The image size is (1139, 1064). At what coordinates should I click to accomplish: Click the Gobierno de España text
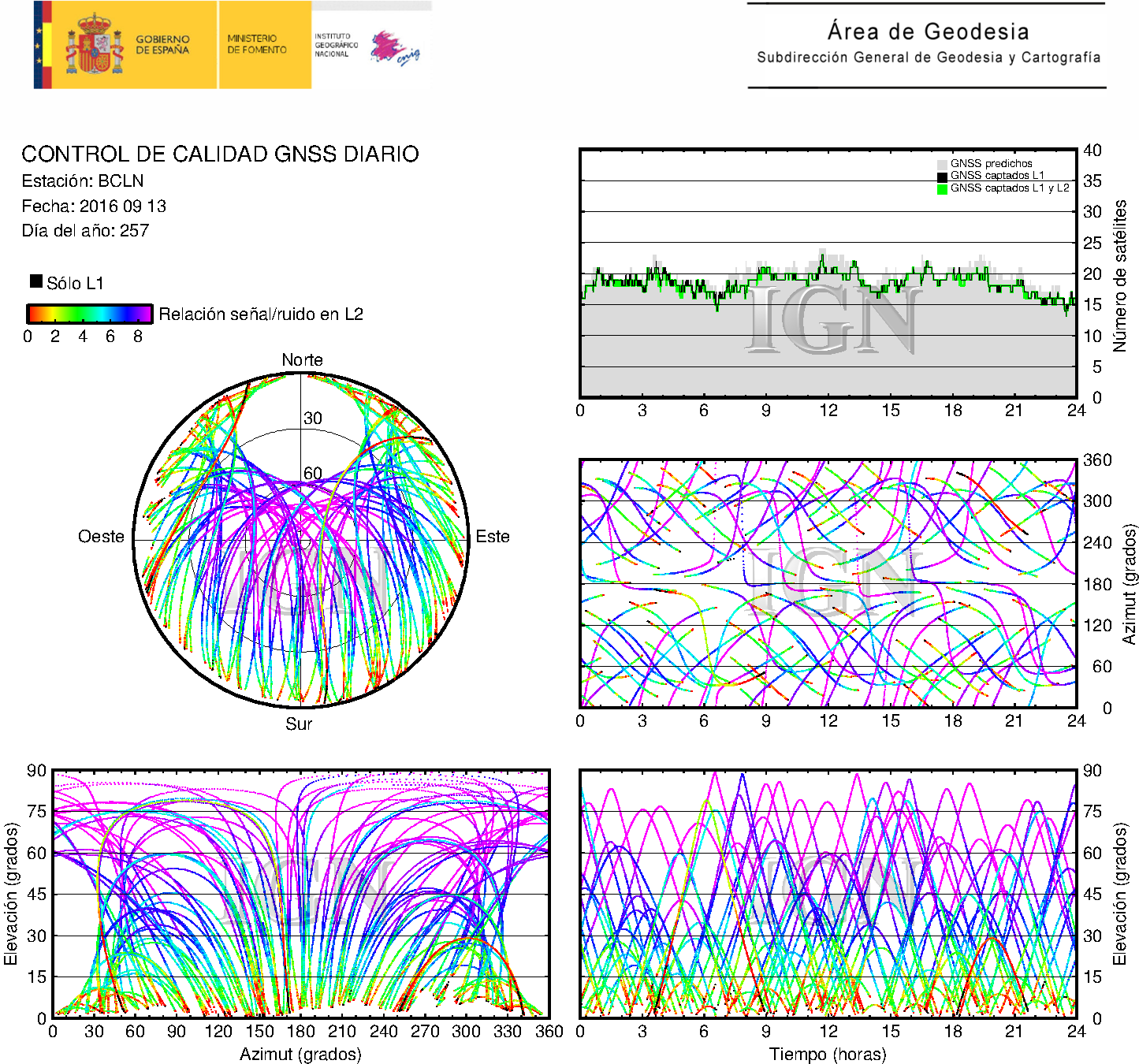pyautogui.click(x=162, y=44)
